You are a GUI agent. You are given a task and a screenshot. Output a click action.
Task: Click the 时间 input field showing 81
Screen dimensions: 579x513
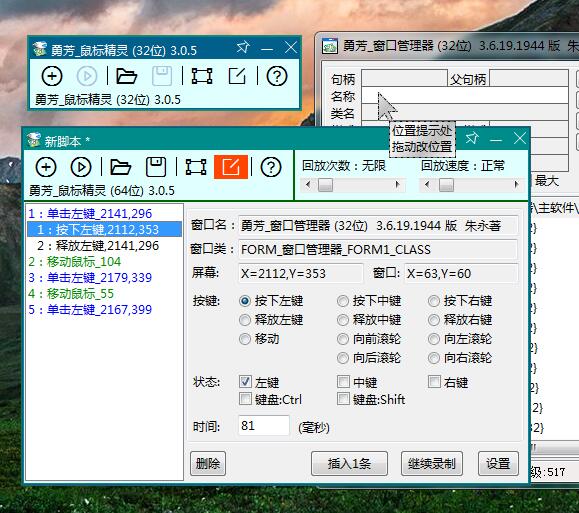coord(264,425)
